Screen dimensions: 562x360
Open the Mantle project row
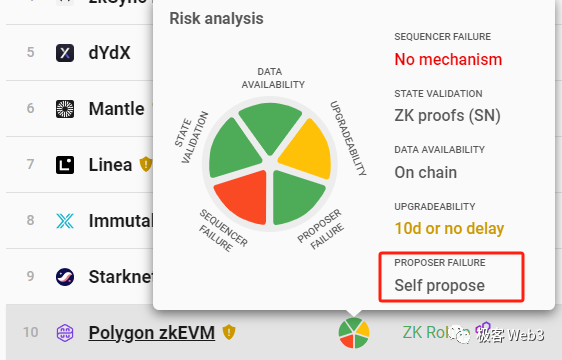point(80,109)
